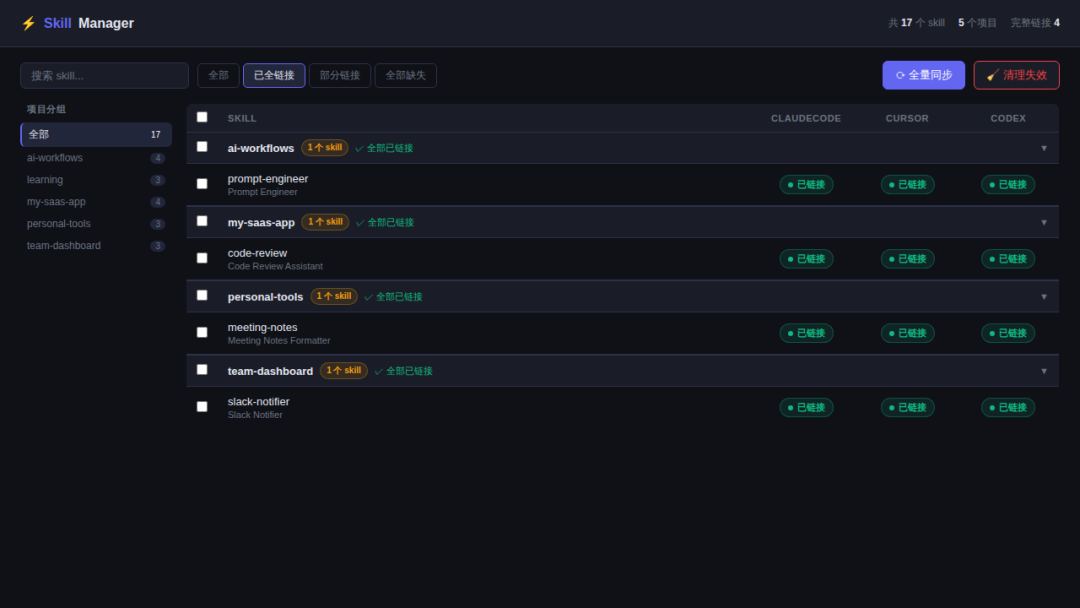The image size is (1080, 608).
Task: Click slack-notifier Codex 已链接 status badge
Action: tap(1007, 408)
